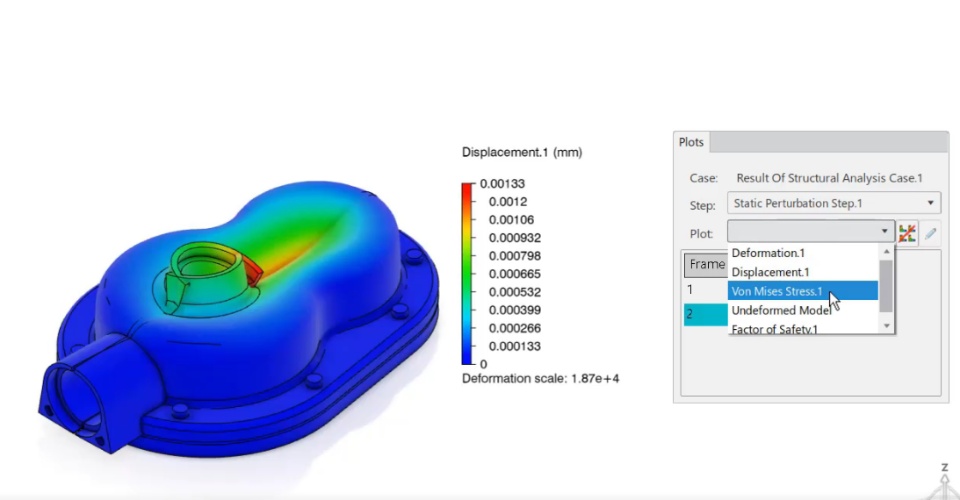The height and width of the screenshot is (500, 960).
Task: Open the Plot combo box arrow
Action: pyautogui.click(x=884, y=231)
